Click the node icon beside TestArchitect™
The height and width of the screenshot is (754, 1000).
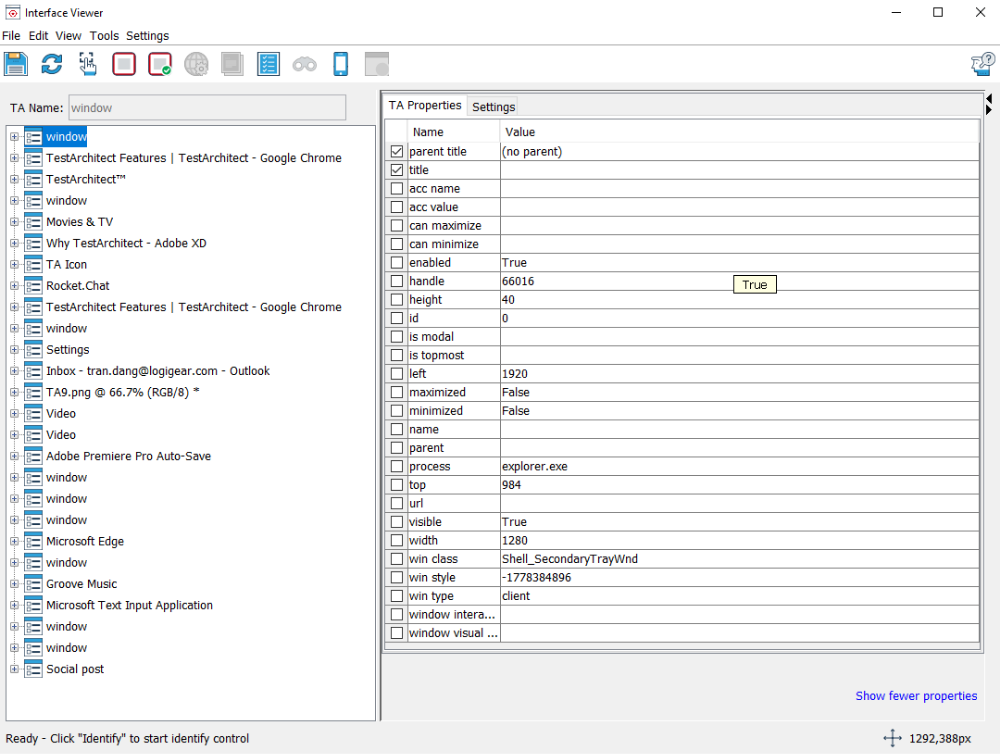point(33,179)
